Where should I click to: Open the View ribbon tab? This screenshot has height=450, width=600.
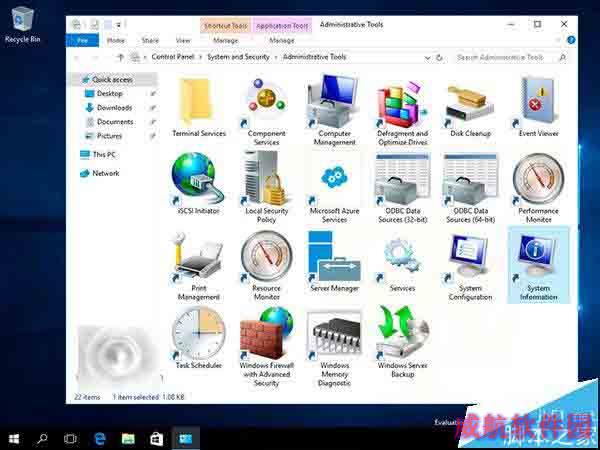pos(183,41)
